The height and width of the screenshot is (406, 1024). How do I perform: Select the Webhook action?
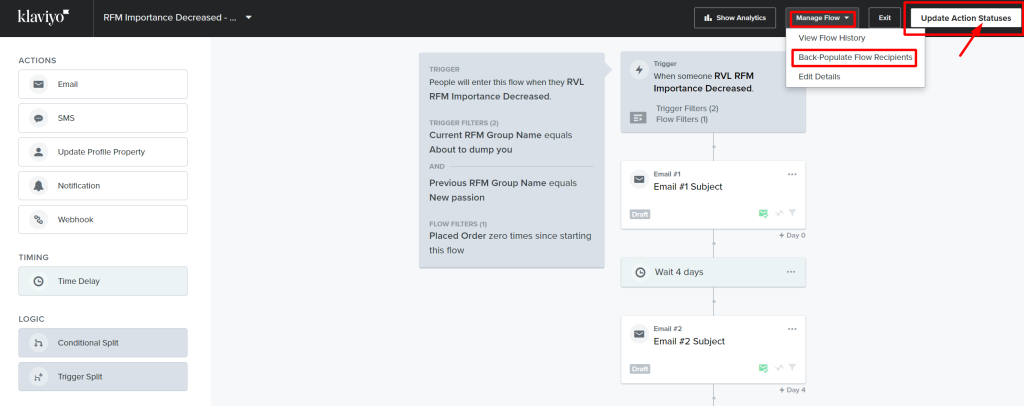click(x=102, y=219)
